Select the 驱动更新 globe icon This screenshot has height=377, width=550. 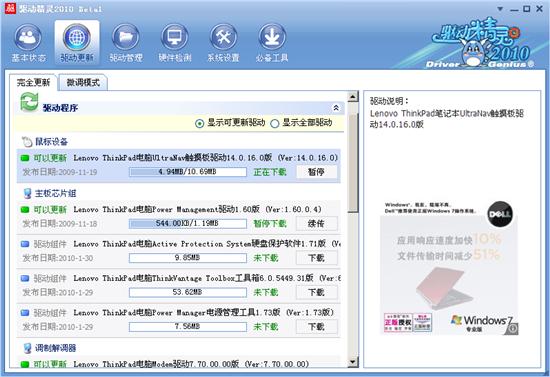tap(77, 37)
